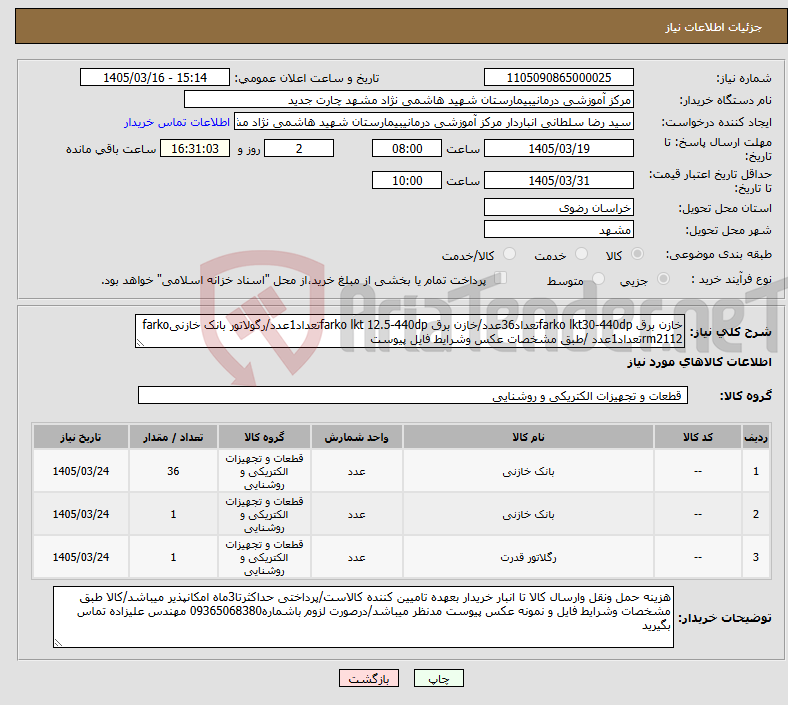Click the province field خراسان رضوی
The width and height of the screenshot is (788, 705).
pos(558,207)
